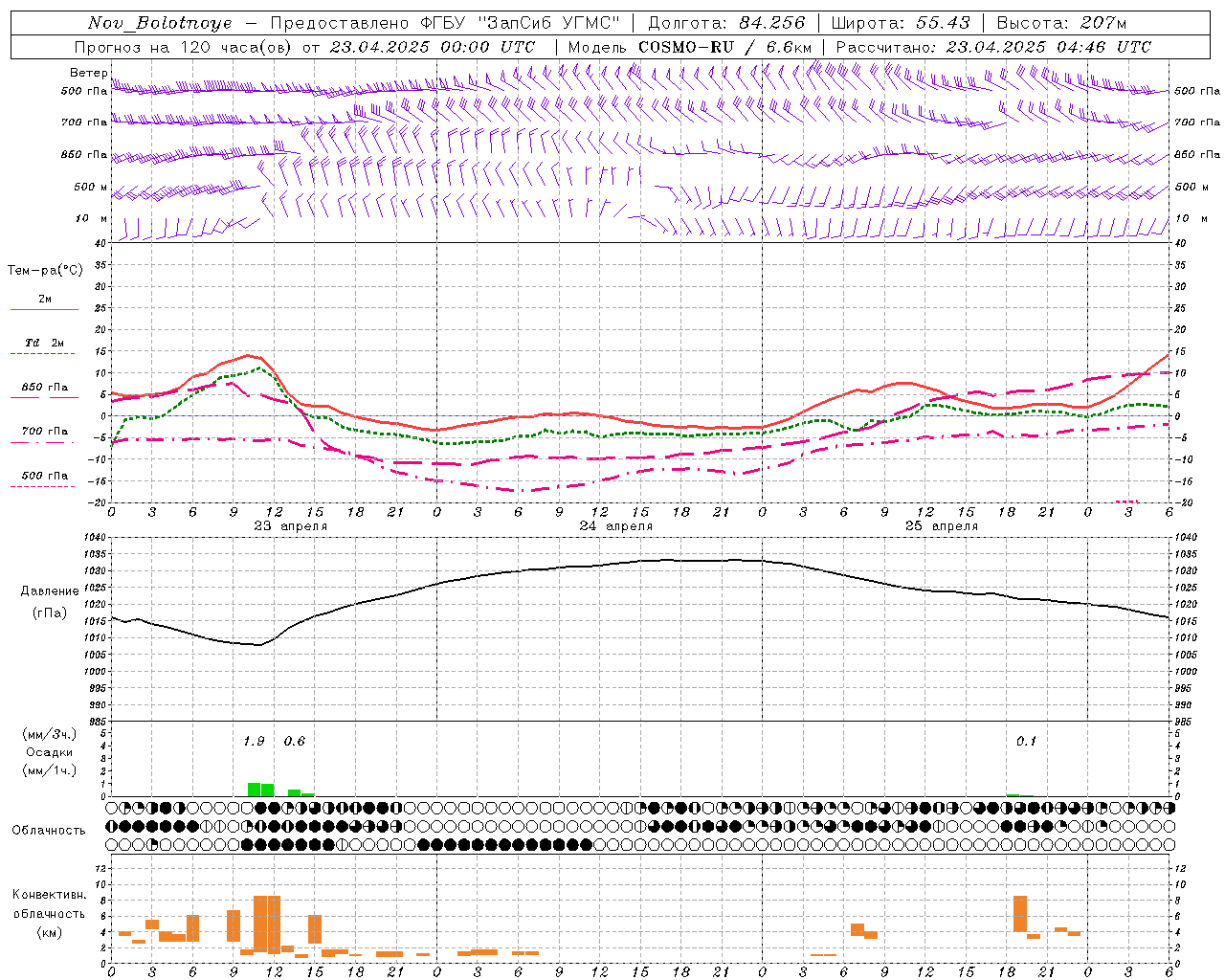1225x980 pixels.
Task: Click the '(мм/3ч.)' precipitation unit label
Action: 50,734
